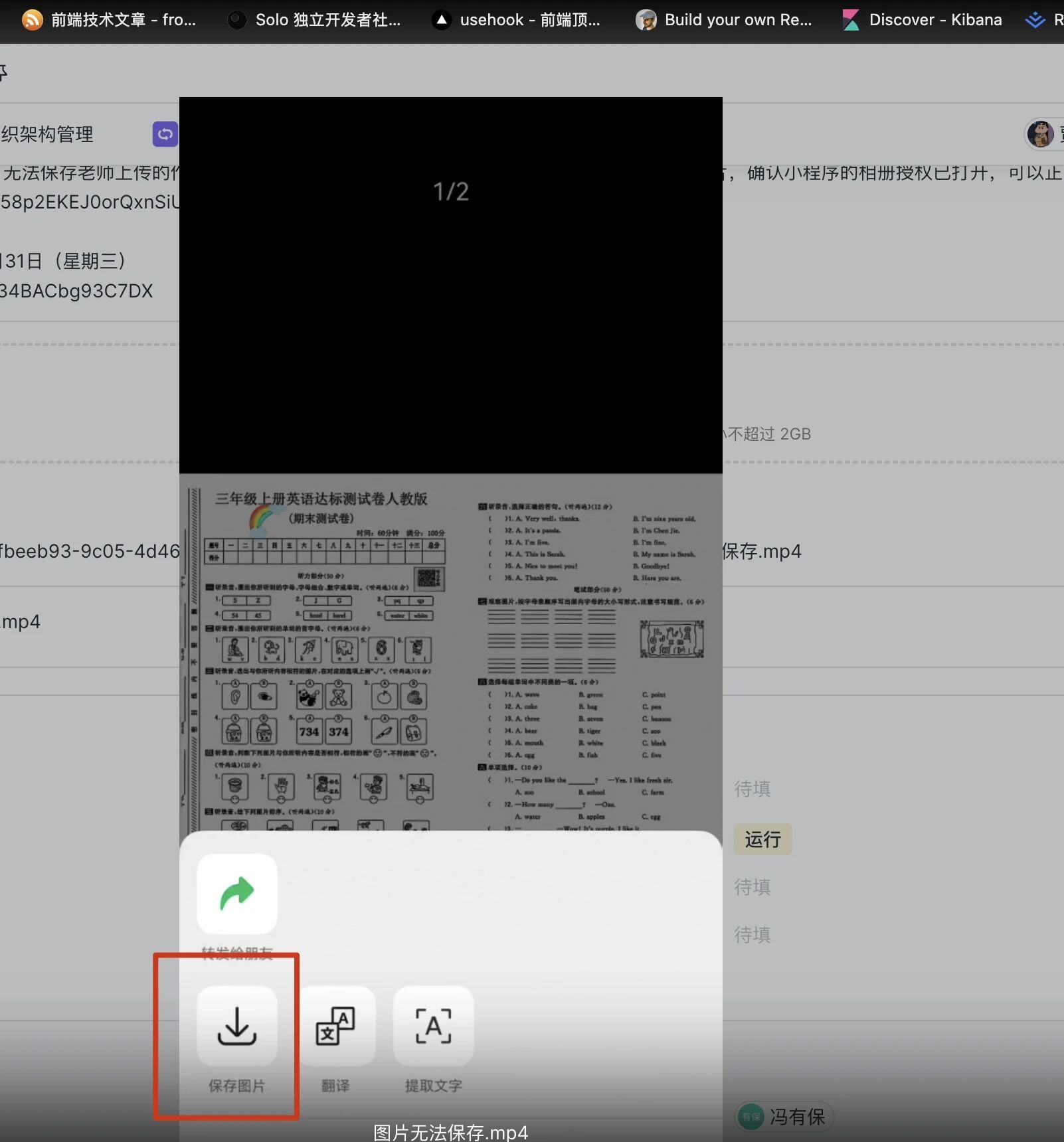Open the Discover - Kibana bookmark
Screen dimensions: 1064x1142
(922, 20)
